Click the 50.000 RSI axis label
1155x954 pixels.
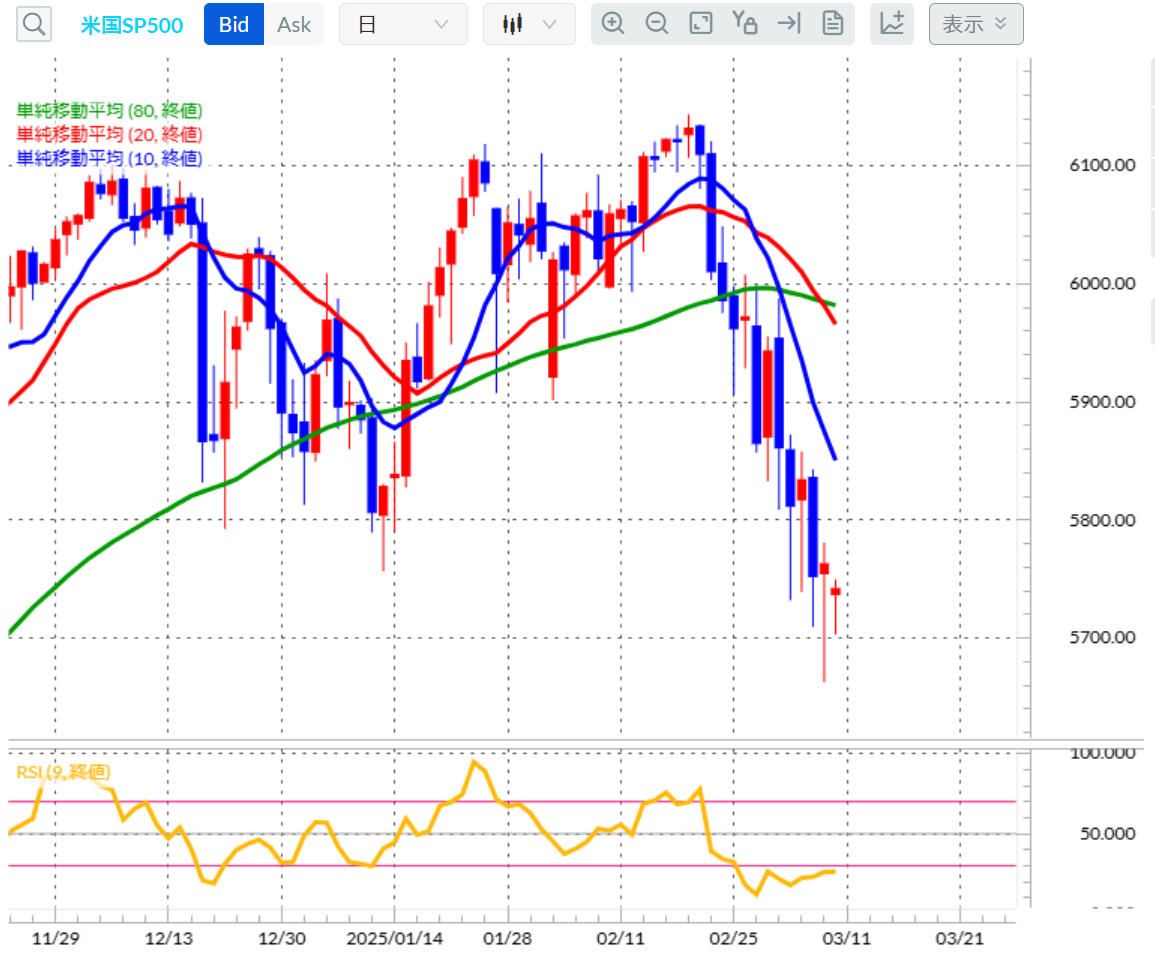(x=1107, y=833)
